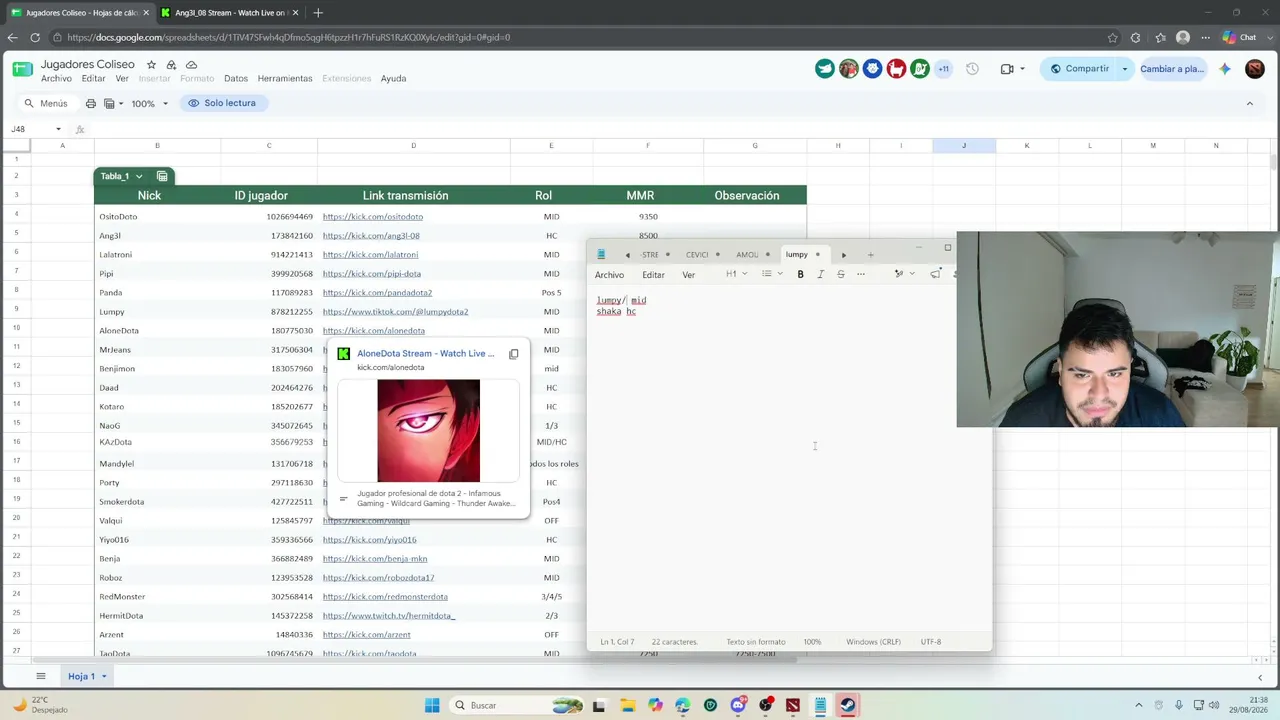Screen dimensions: 1280x720
Task: Toggle the Solo lectura view mode
Action: pos(222,103)
